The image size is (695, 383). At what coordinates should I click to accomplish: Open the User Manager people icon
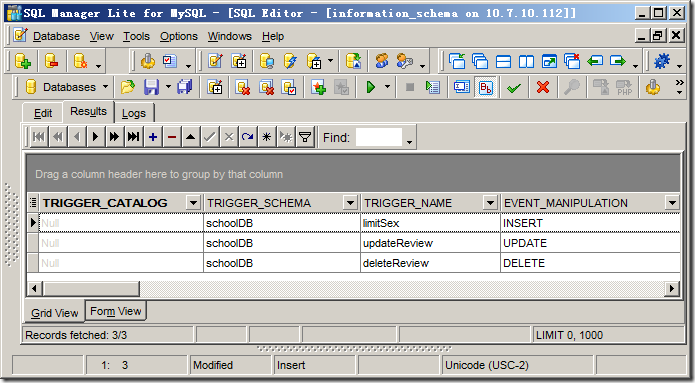tap(381, 61)
